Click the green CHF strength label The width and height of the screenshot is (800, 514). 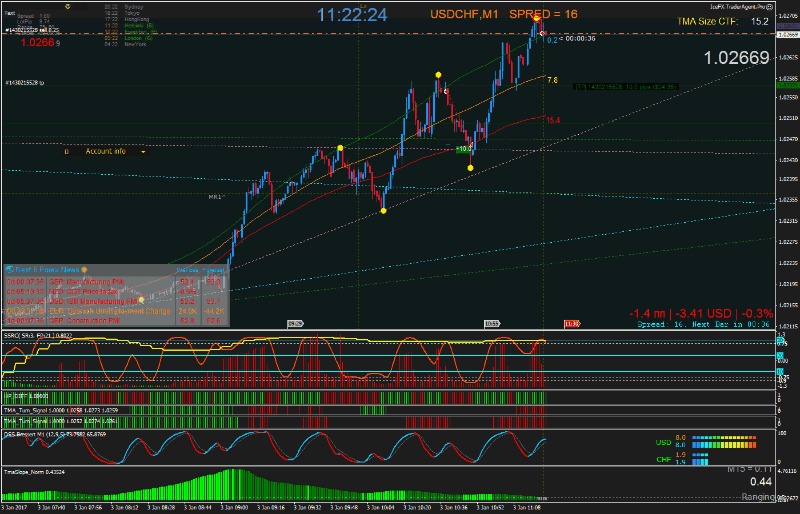(x=664, y=459)
